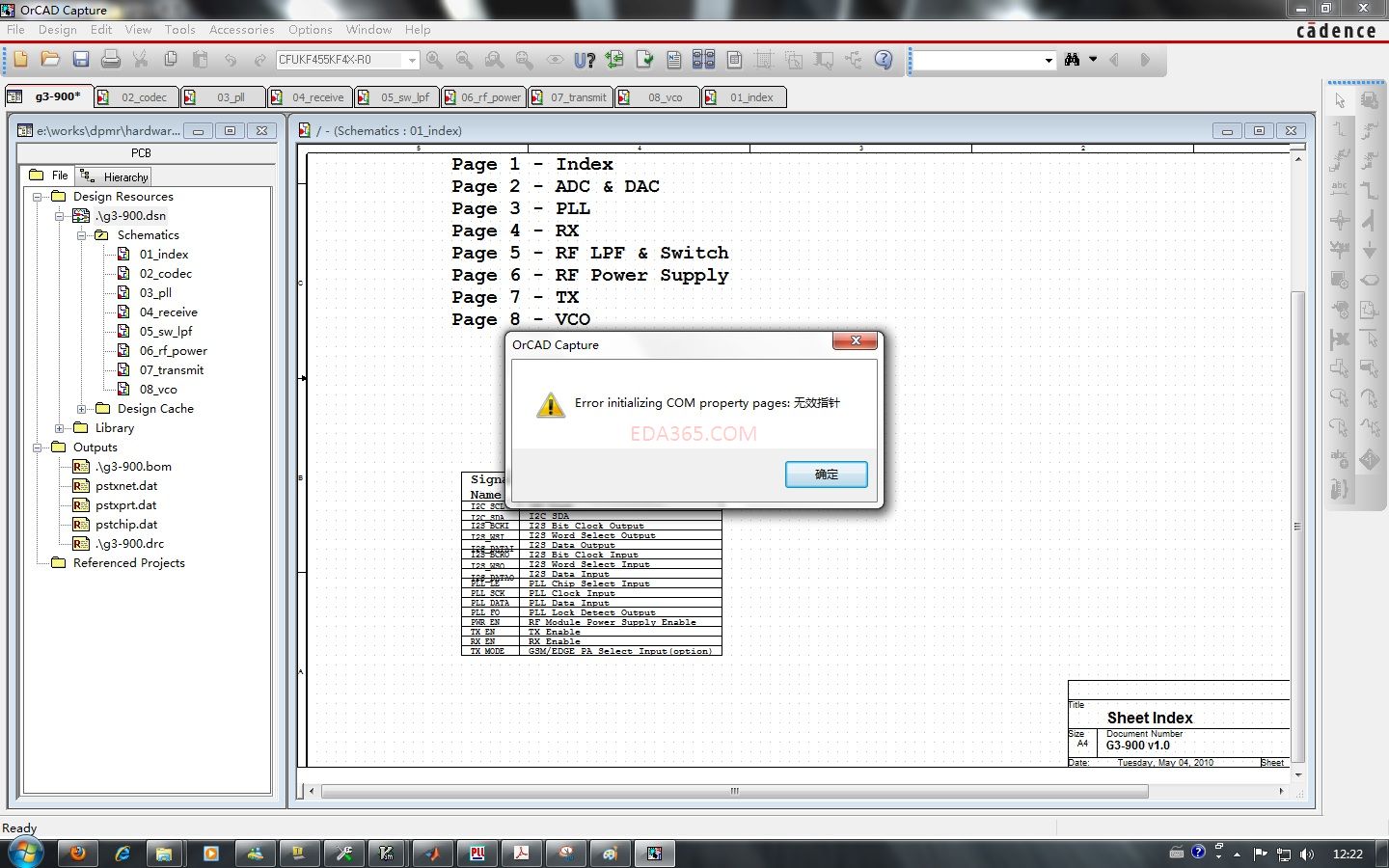Switch to the g3-900* project tab
1389x868 pixels.
tap(48, 96)
